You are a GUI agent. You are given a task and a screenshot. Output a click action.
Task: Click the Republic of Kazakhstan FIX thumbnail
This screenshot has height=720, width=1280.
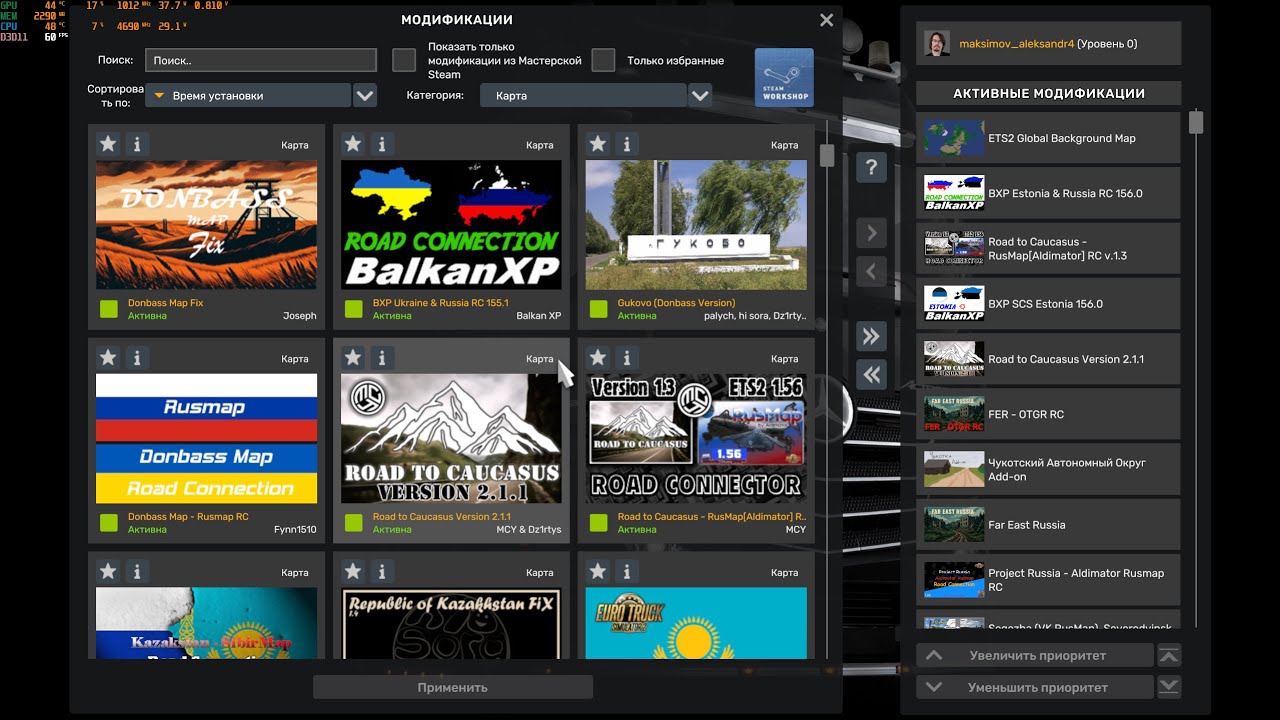tap(451, 623)
